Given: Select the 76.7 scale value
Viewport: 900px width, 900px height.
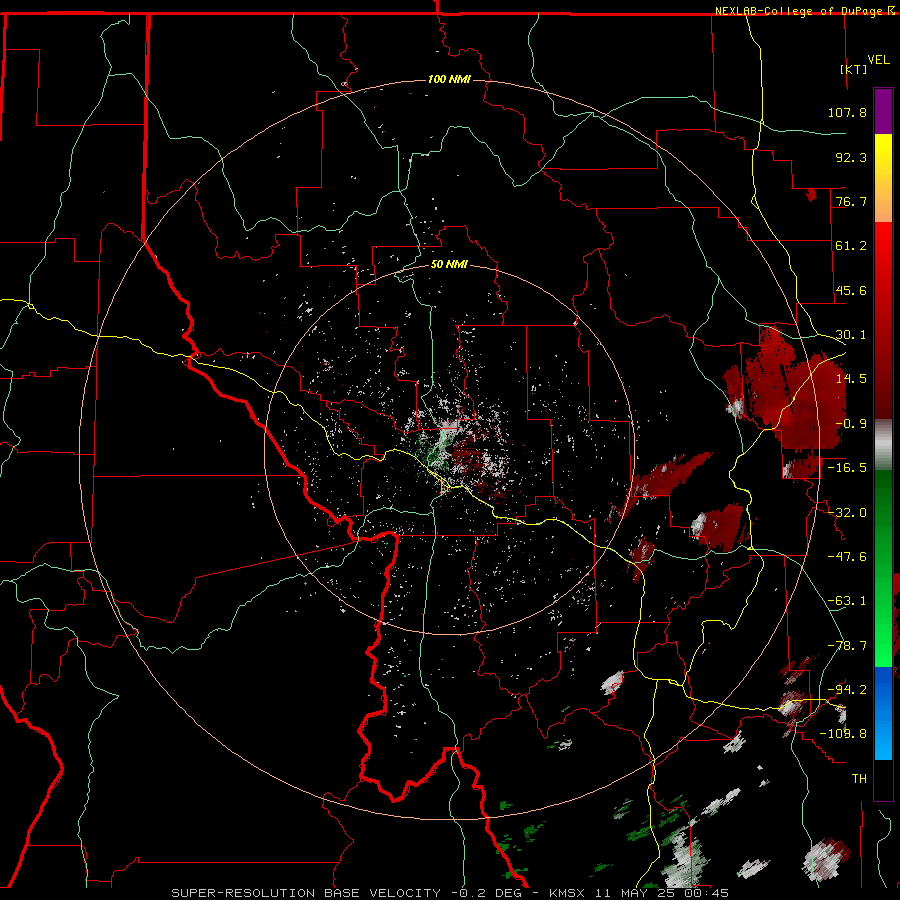Looking at the screenshot, I should click(x=851, y=201).
